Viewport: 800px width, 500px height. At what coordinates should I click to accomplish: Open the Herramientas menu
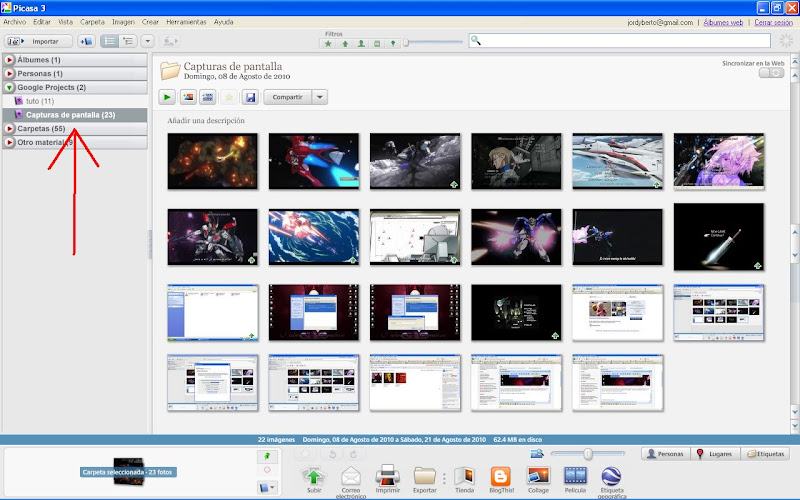coord(186,22)
